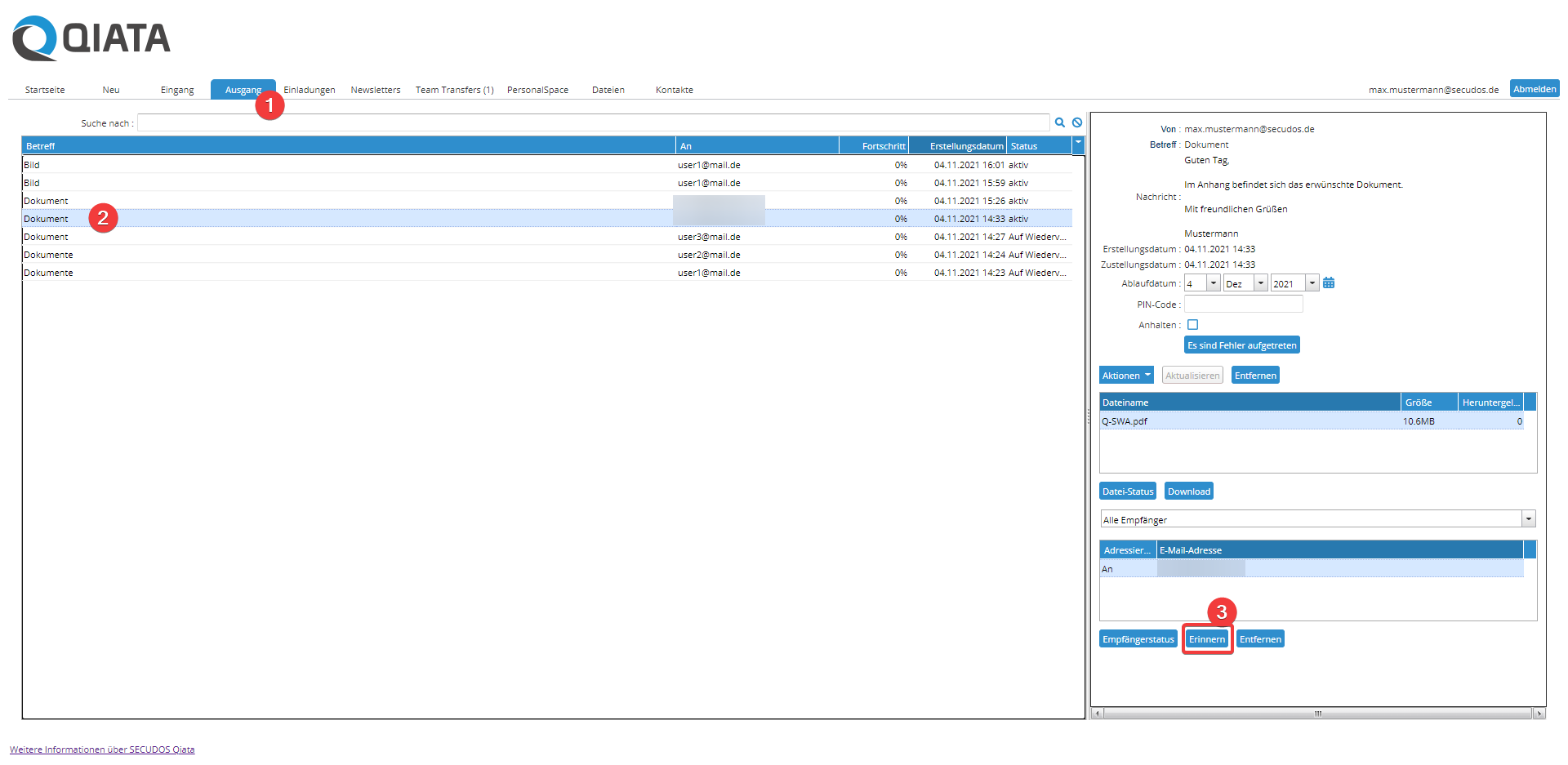
Task: Click the Abmelden logout button
Action: [1534, 89]
